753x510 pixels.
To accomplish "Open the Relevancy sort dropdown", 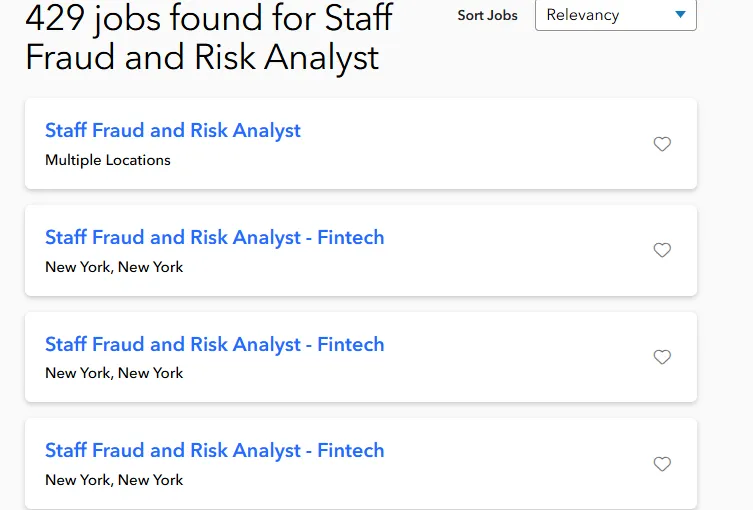I will (x=615, y=15).
